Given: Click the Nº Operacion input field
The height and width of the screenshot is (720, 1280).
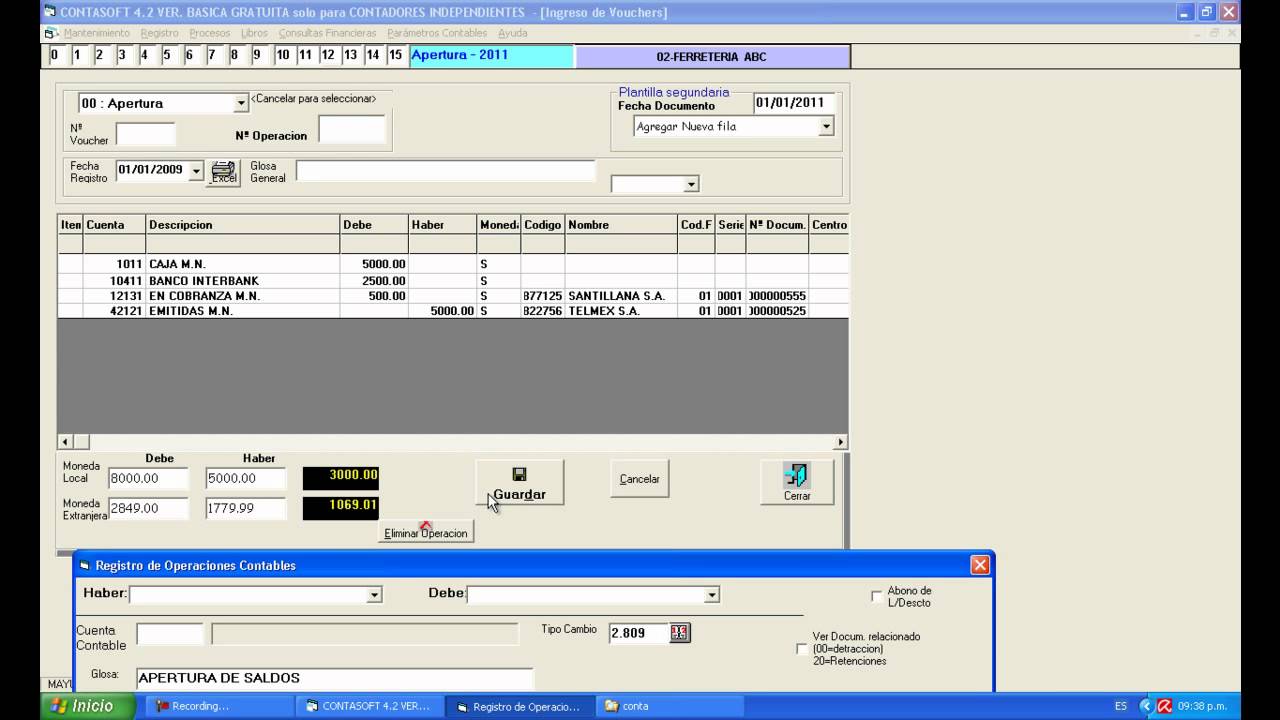Looking at the screenshot, I should coord(351,130).
